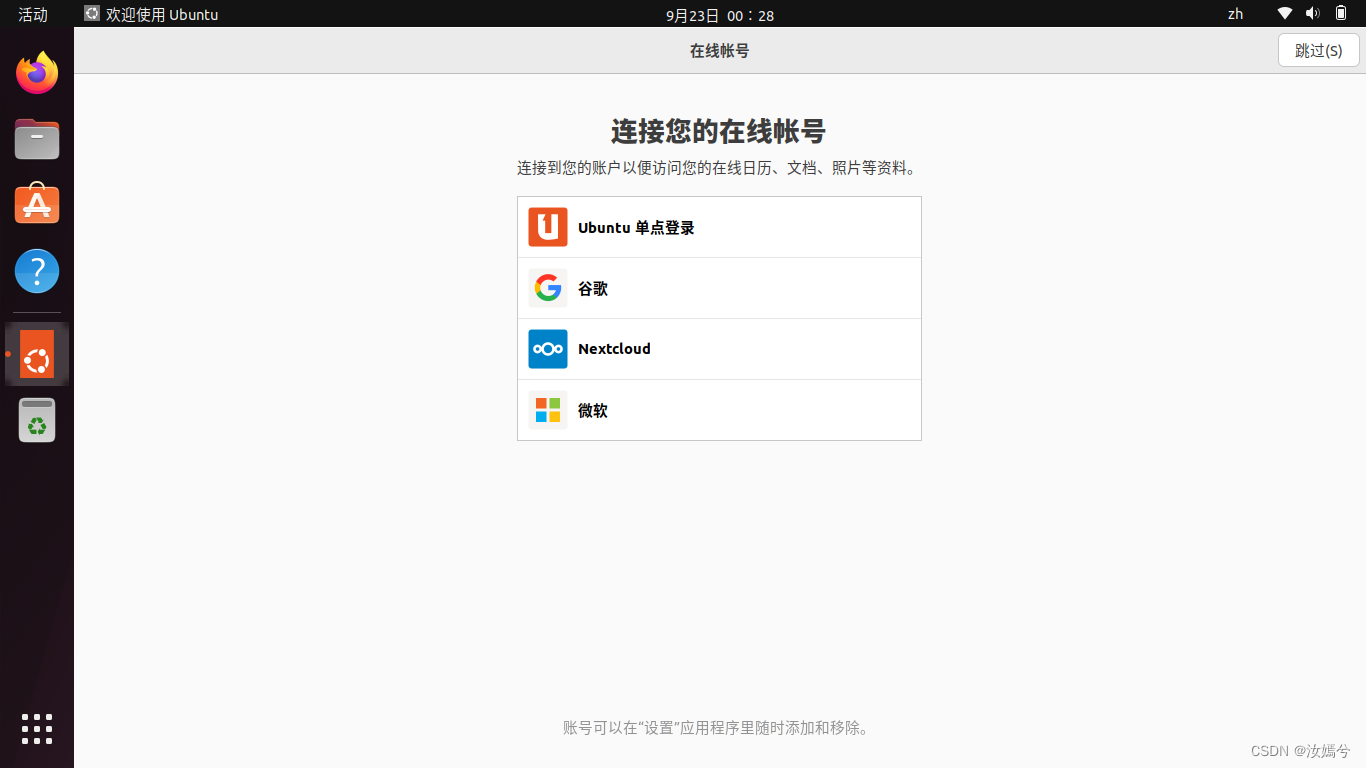Open the 活动 overview
The width and height of the screenshot is (1366, 768).
click(x=33, y=14)
